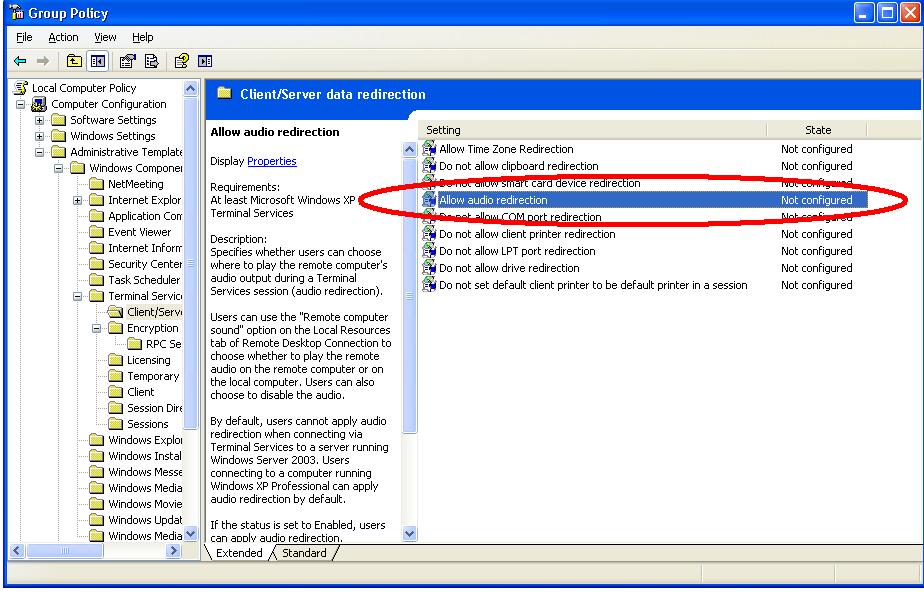This screenshot has height=592, width=924.
Task: Click the Forward arrow in the toolbar
Action: (x=42, y=61)
